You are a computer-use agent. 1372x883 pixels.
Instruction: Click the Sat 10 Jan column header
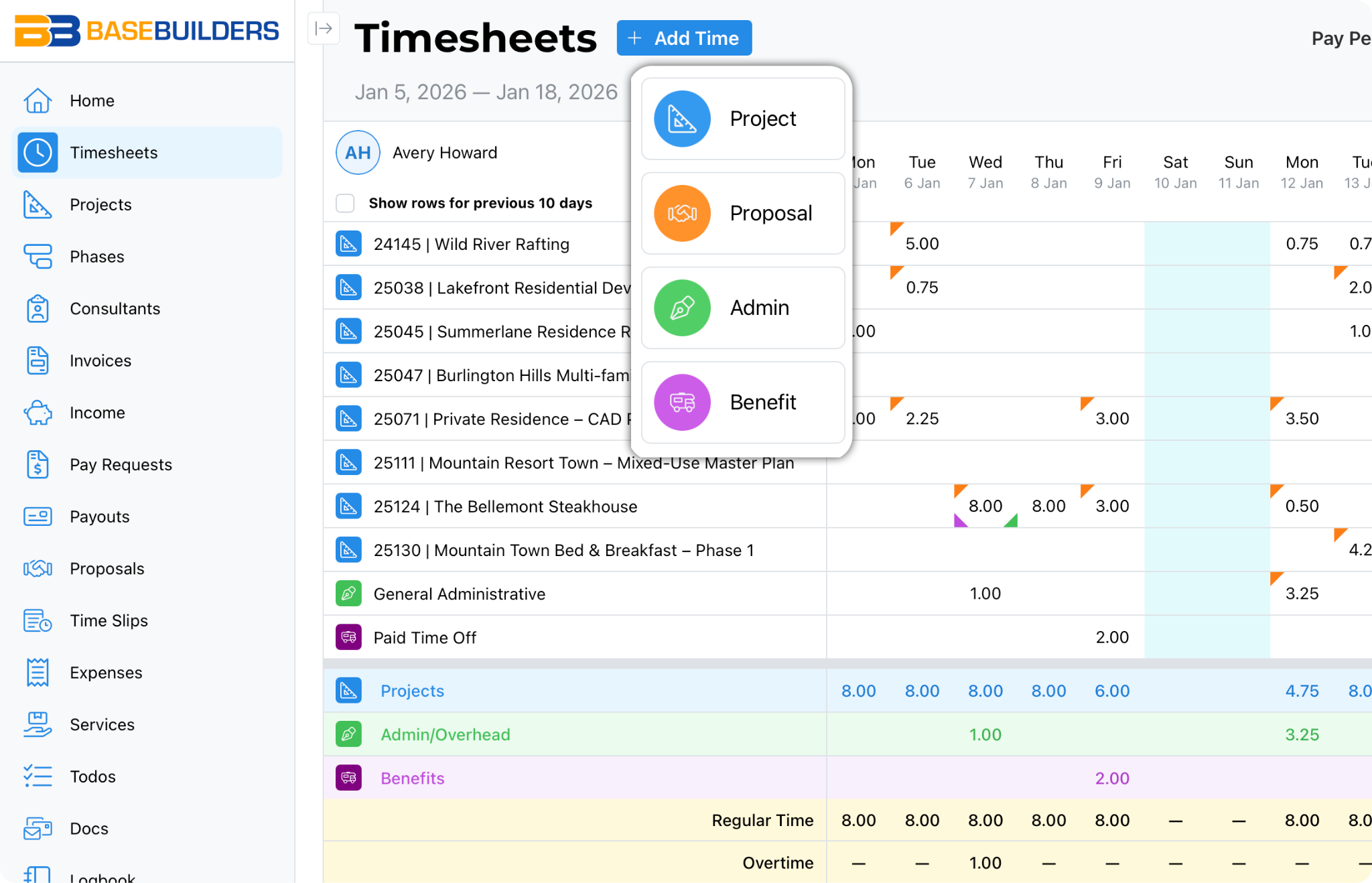tap(1175, 172)
